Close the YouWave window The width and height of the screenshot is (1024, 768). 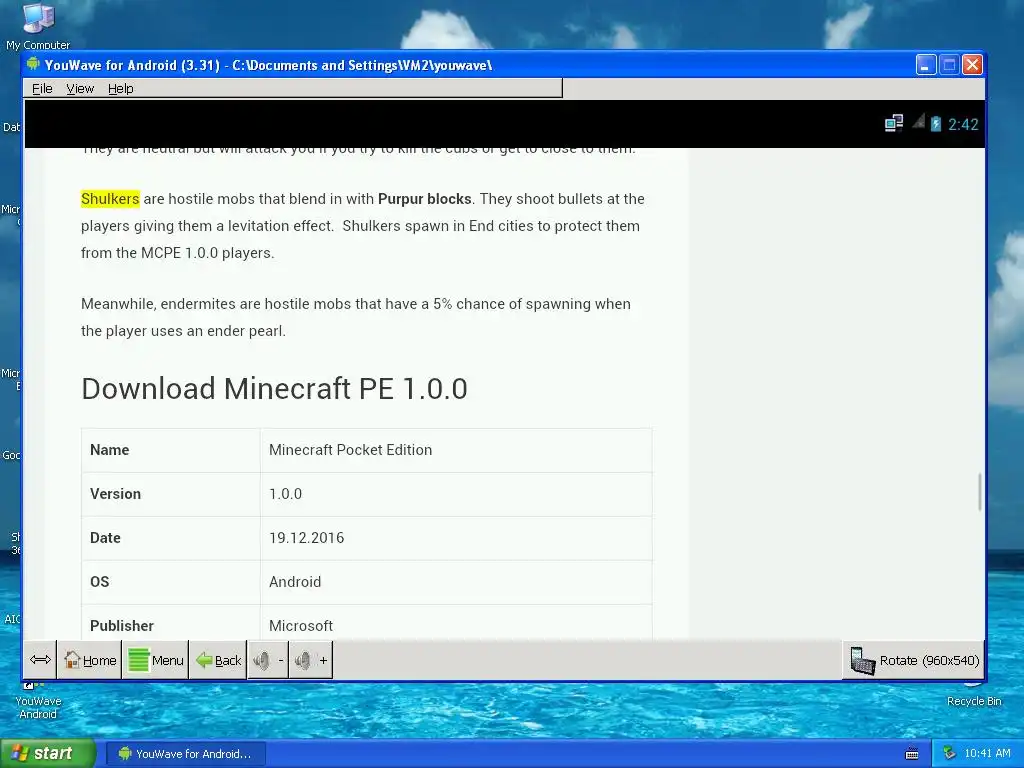point(972,65)
